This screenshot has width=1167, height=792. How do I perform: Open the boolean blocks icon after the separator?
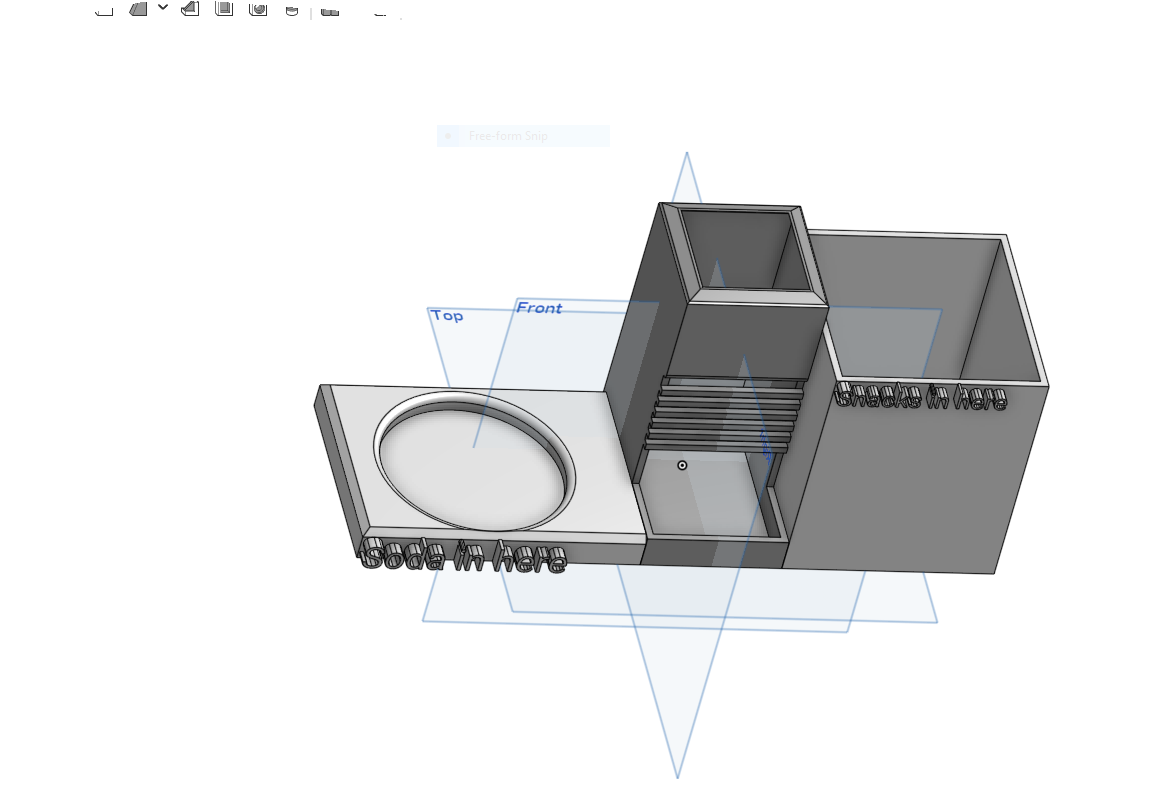[330, 10]
